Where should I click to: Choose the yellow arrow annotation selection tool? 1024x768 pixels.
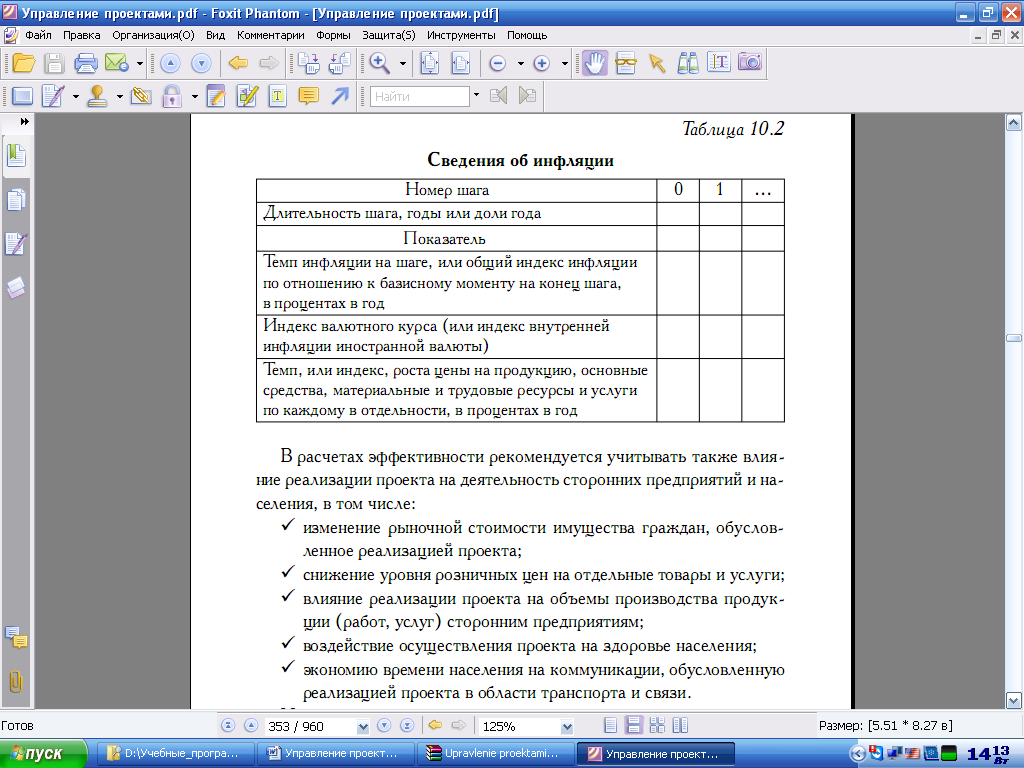[656, 63]
